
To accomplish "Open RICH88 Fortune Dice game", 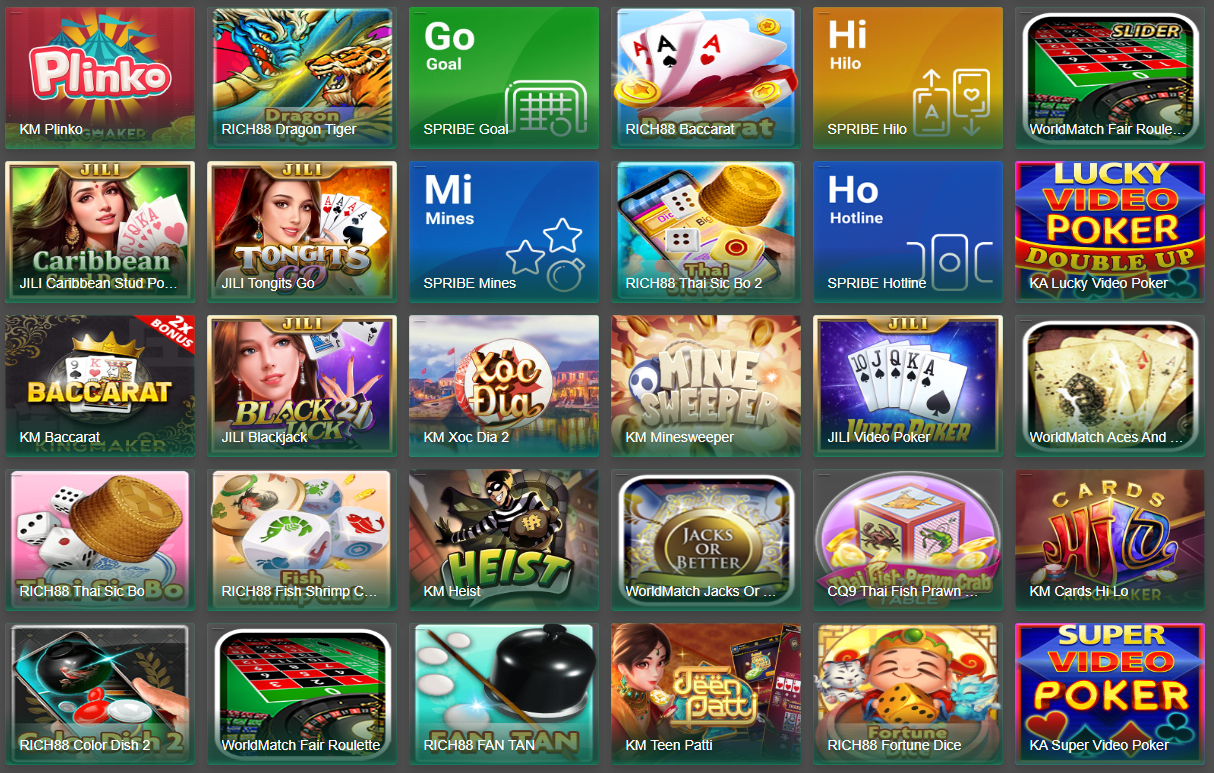I will point(907,694).
